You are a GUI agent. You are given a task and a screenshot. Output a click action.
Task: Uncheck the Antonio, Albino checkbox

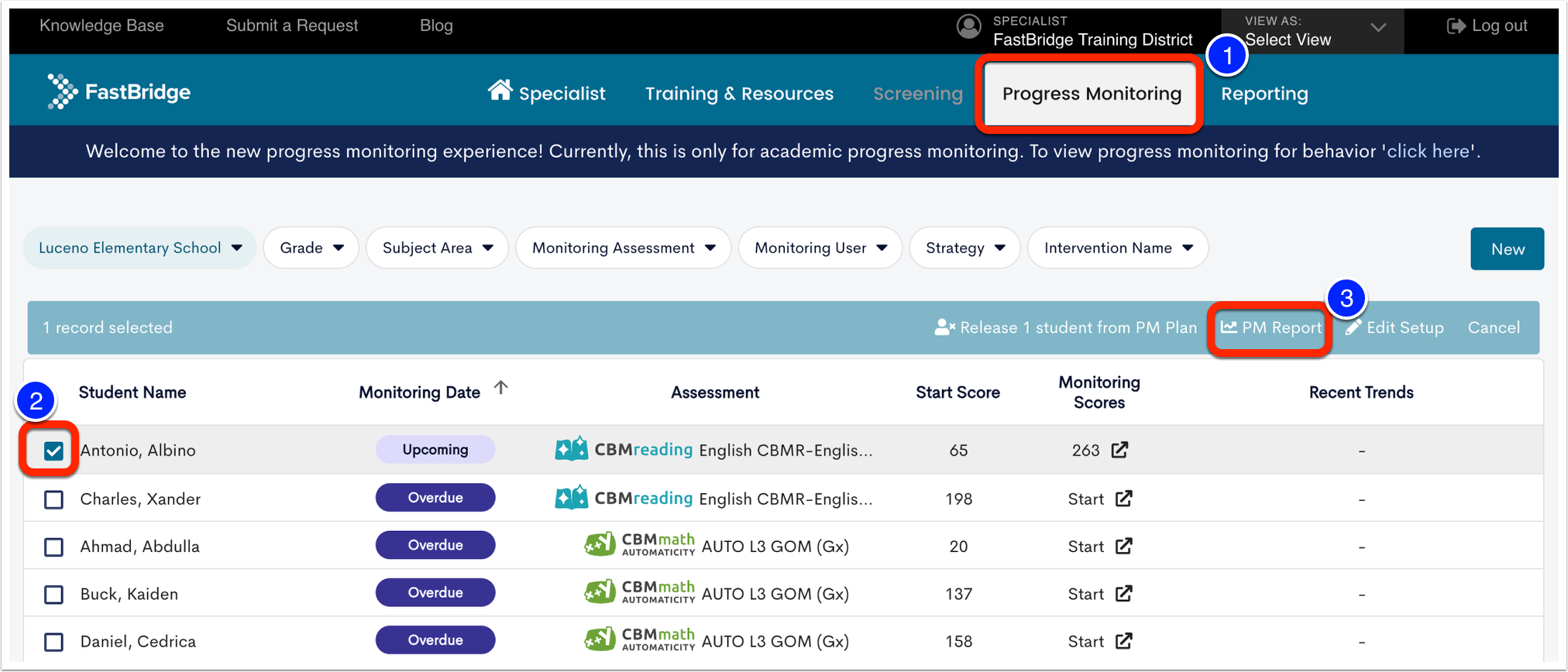[x=53, y=451]
